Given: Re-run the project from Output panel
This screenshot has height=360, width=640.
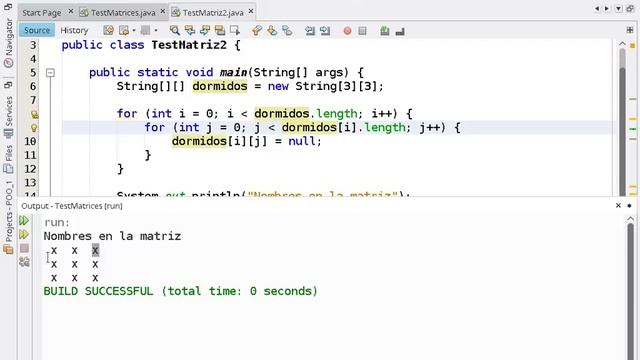Looking at the screenshot, I should (24, 220).
